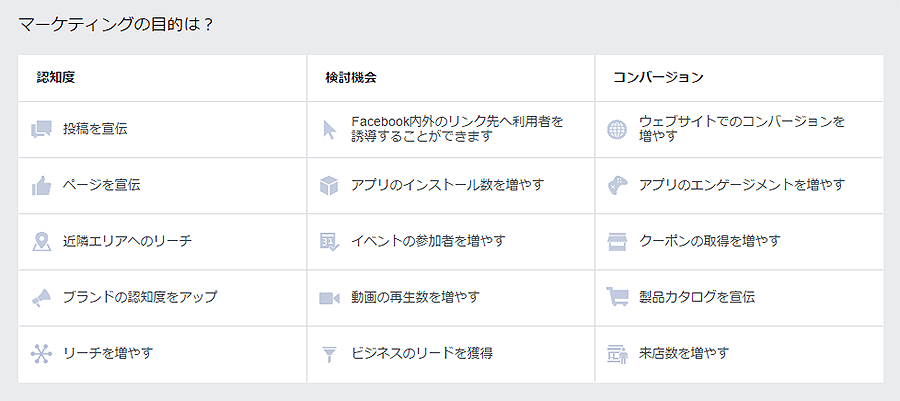Click the speech bubble icon beside 投稿を宣伝
This screenshot has height=401, width=900.
pyautogui.click(x=41, y=130)
